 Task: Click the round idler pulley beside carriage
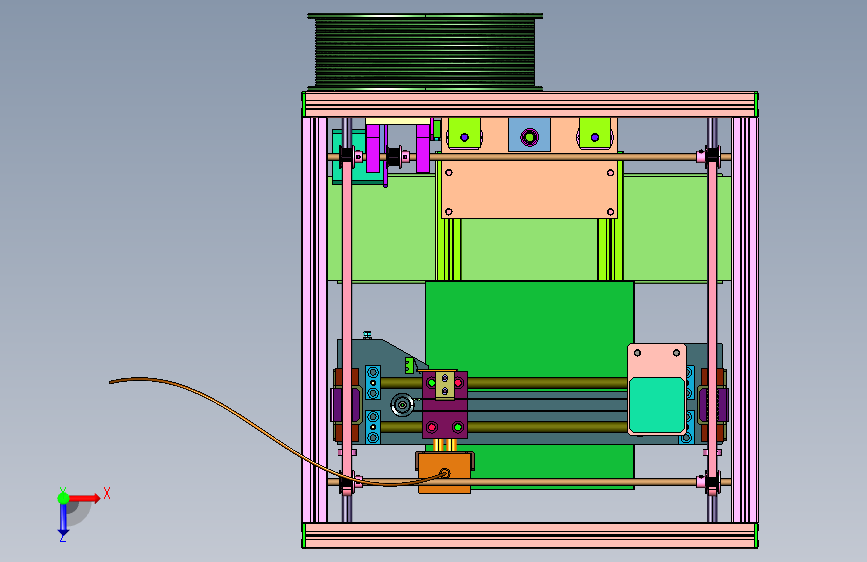pos(403,405)
